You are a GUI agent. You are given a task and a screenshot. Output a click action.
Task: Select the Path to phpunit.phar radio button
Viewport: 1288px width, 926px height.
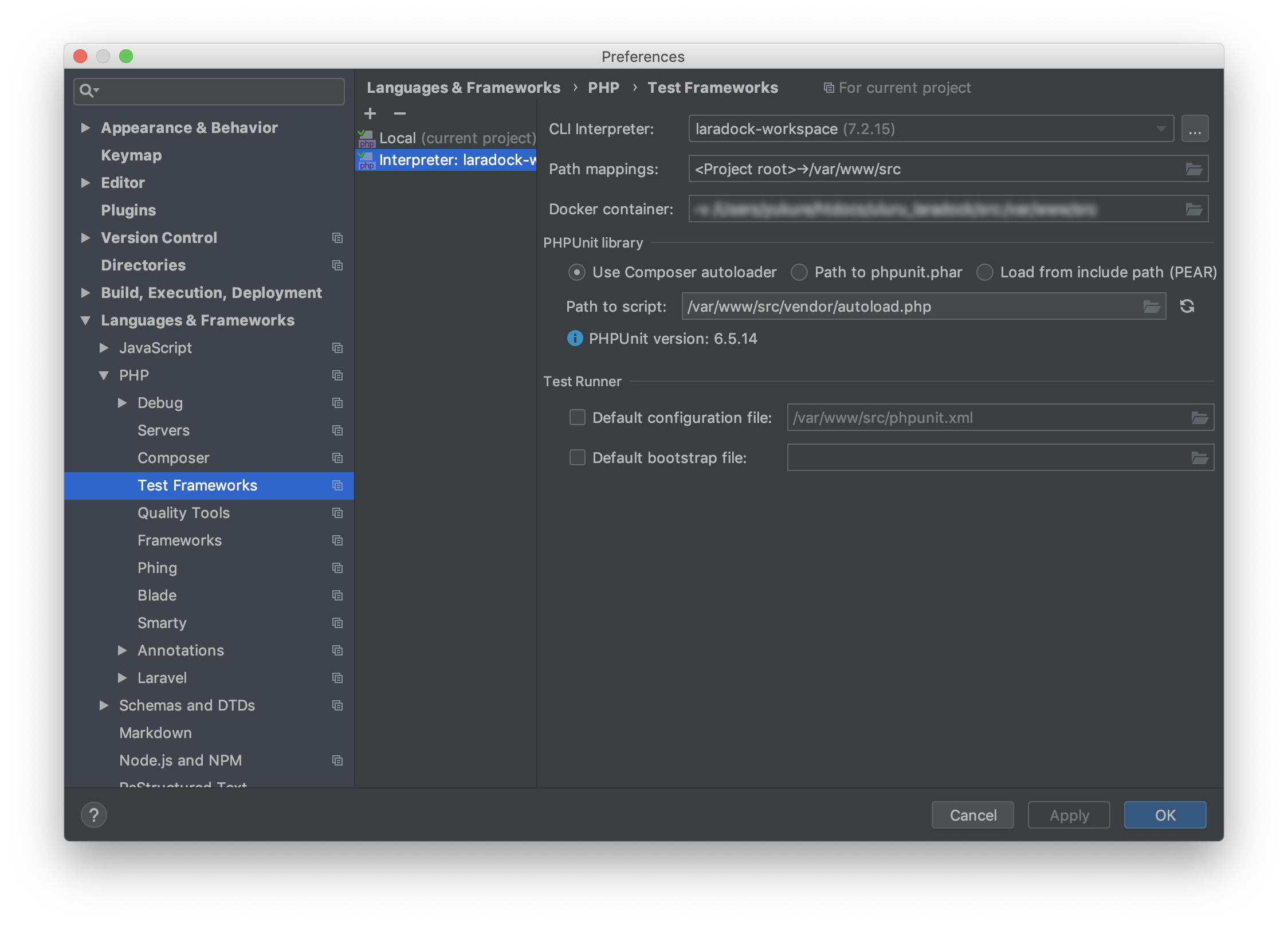coord(799,272)
